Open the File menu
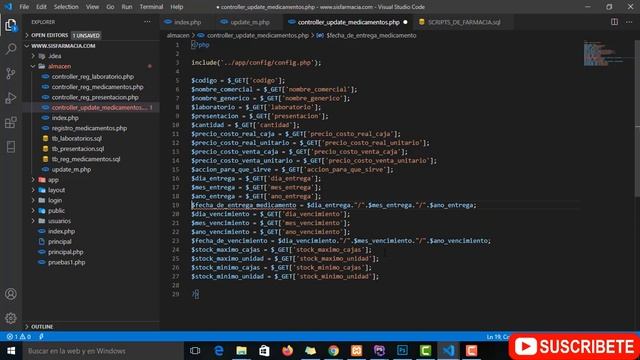Screen dimensions: 640x360 coord(24,7)
